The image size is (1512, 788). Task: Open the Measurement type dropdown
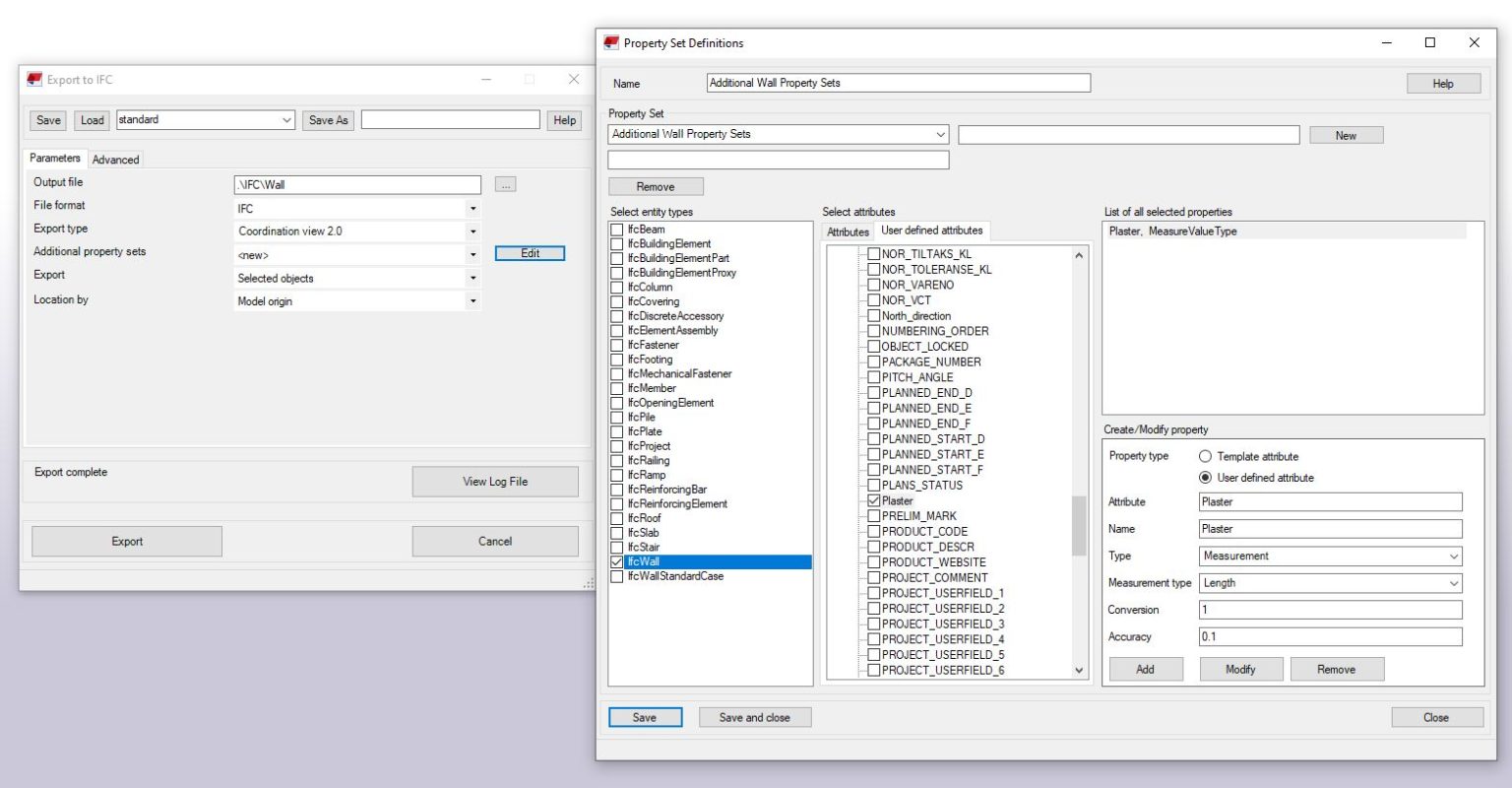(1455, 582)
